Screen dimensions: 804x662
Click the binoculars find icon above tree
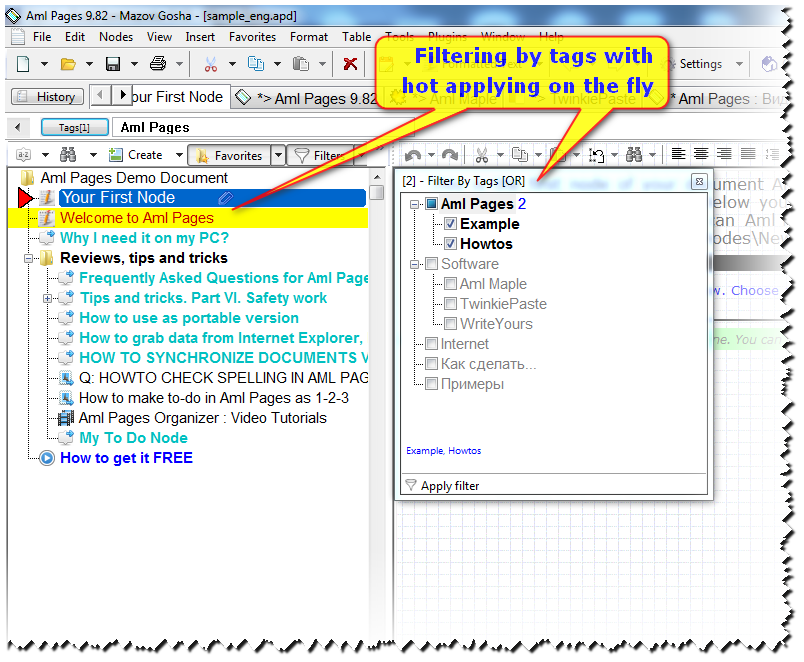pos(68,154)
